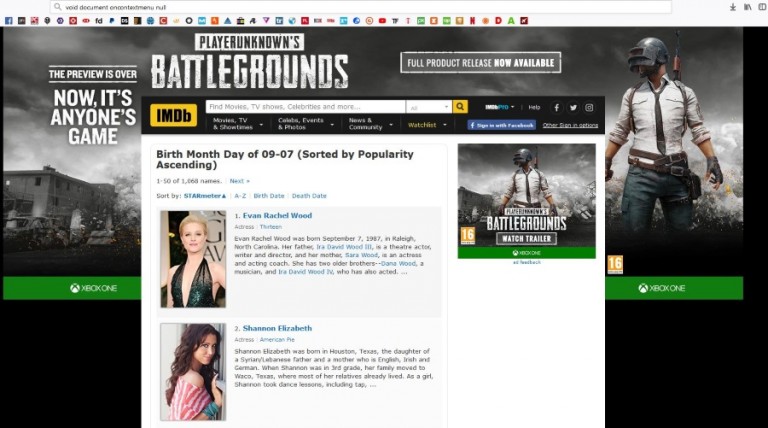Open Shannon Elizabeth's photo thumbnail
The image size is (768, 428).
tap(192, 371)
